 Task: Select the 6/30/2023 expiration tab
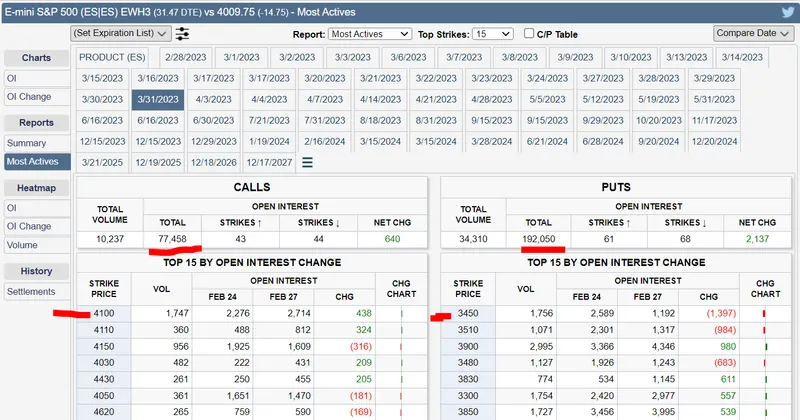click(x=213, y=120)
